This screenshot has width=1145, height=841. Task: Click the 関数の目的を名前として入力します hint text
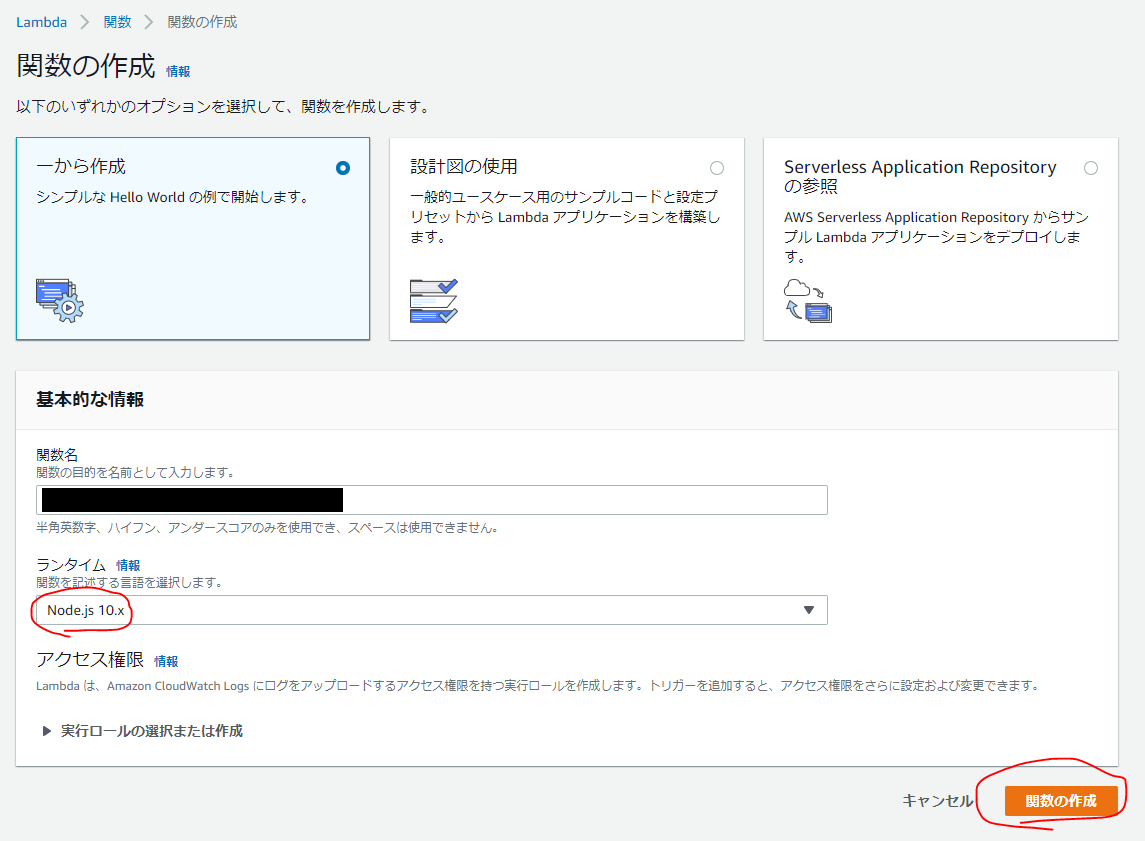click(x=135, y=472)
